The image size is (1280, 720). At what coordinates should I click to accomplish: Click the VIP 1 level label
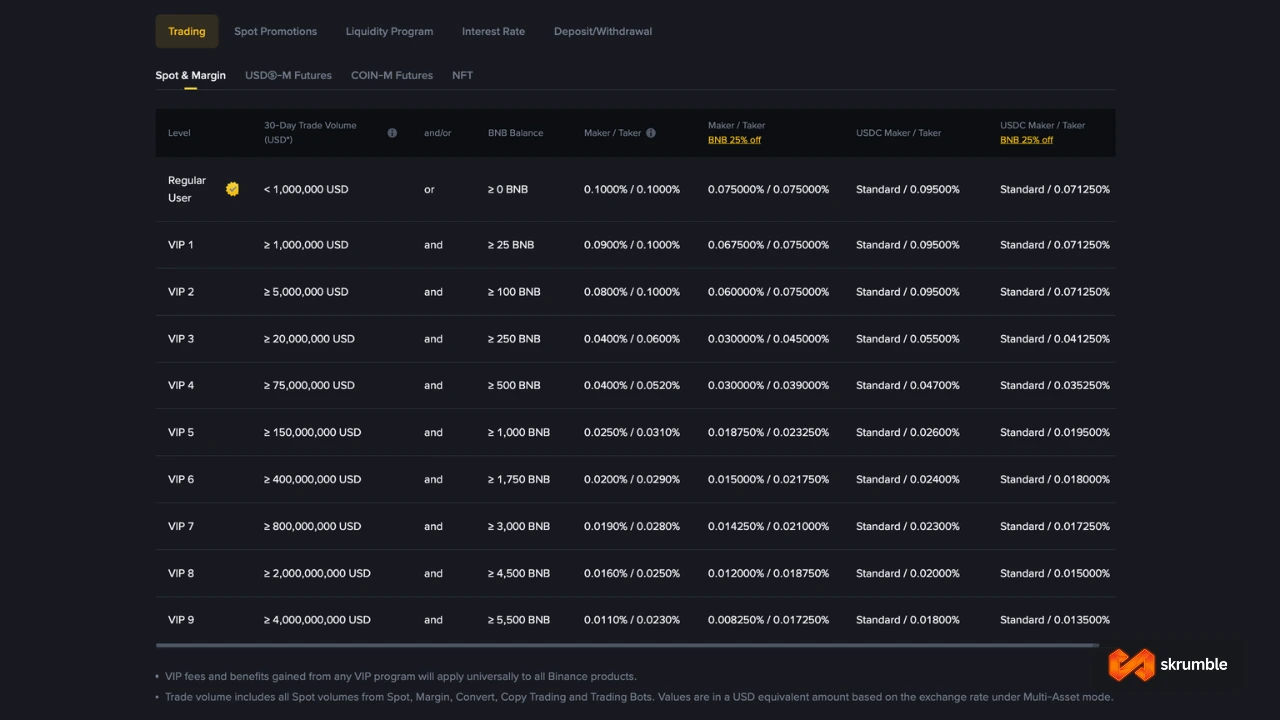[x=181, y=245]
